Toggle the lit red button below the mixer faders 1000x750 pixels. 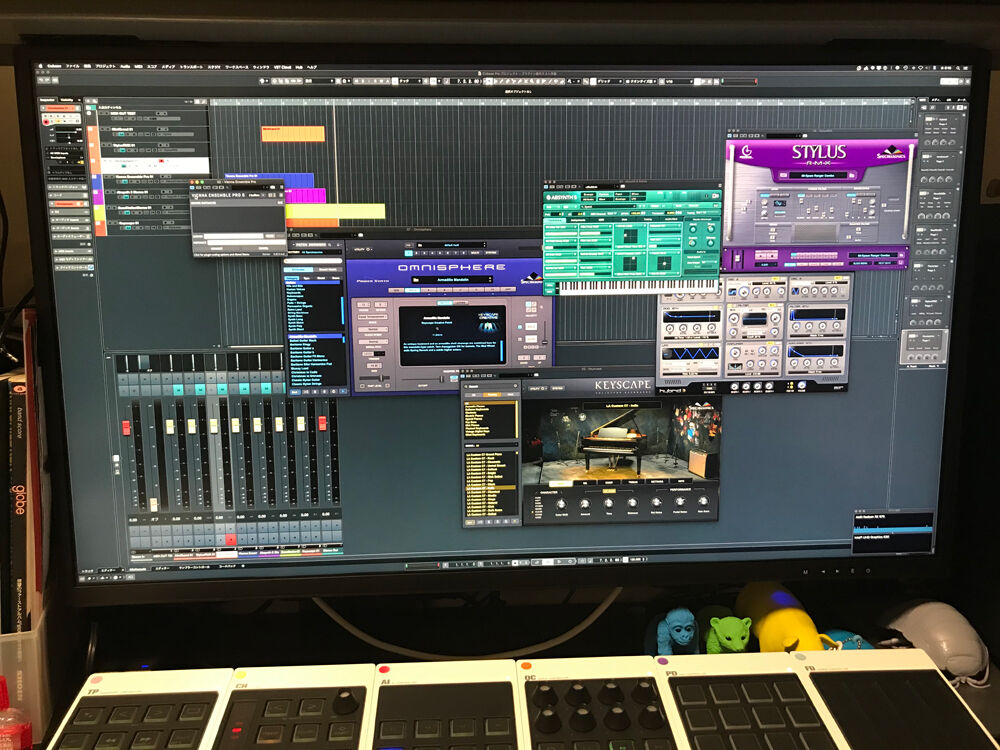[231, 540]
